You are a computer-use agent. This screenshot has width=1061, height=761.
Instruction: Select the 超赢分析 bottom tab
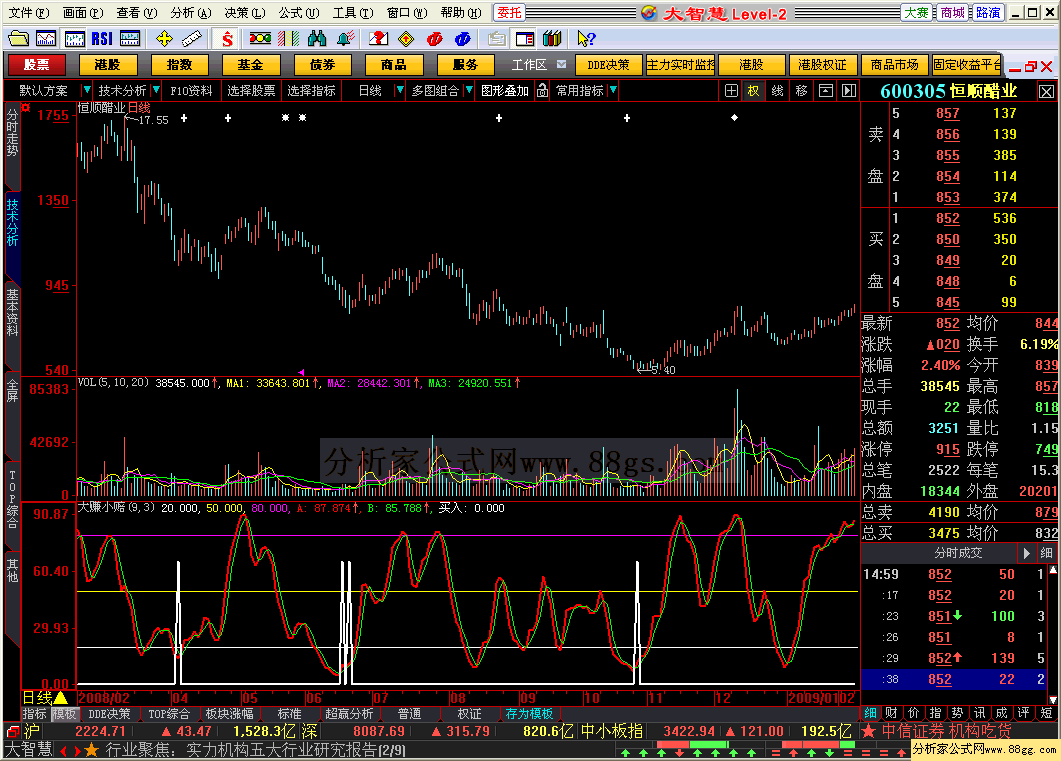349,714
